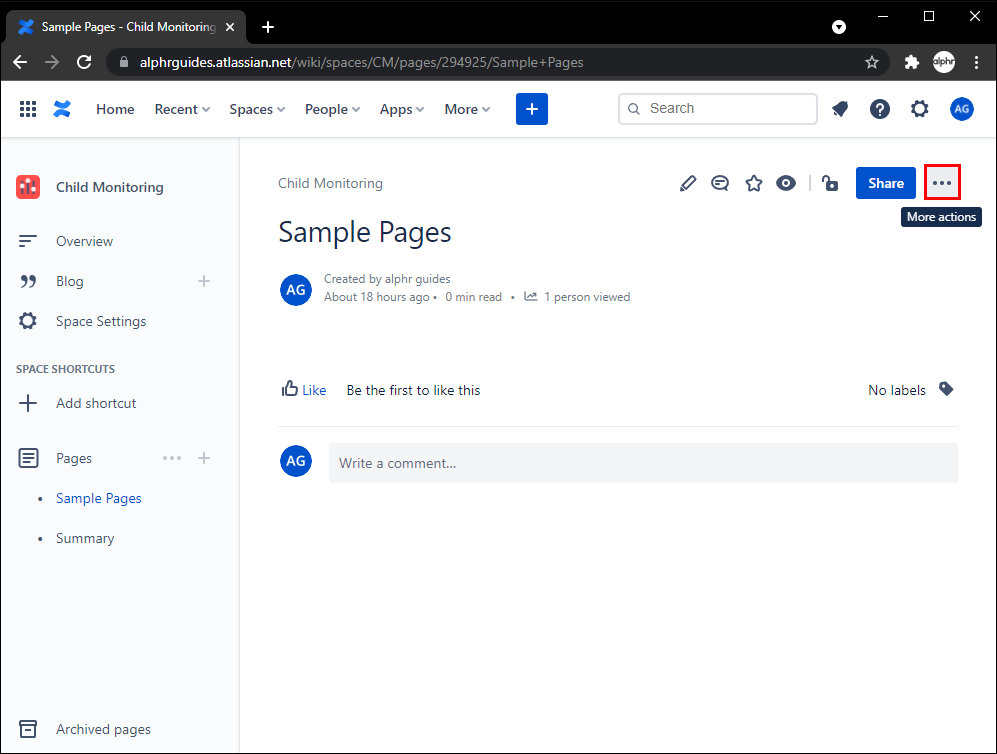Viewport: 997px width, 754px height.
Task: Click the blue Create plus button
Action: tap(532, 109)
